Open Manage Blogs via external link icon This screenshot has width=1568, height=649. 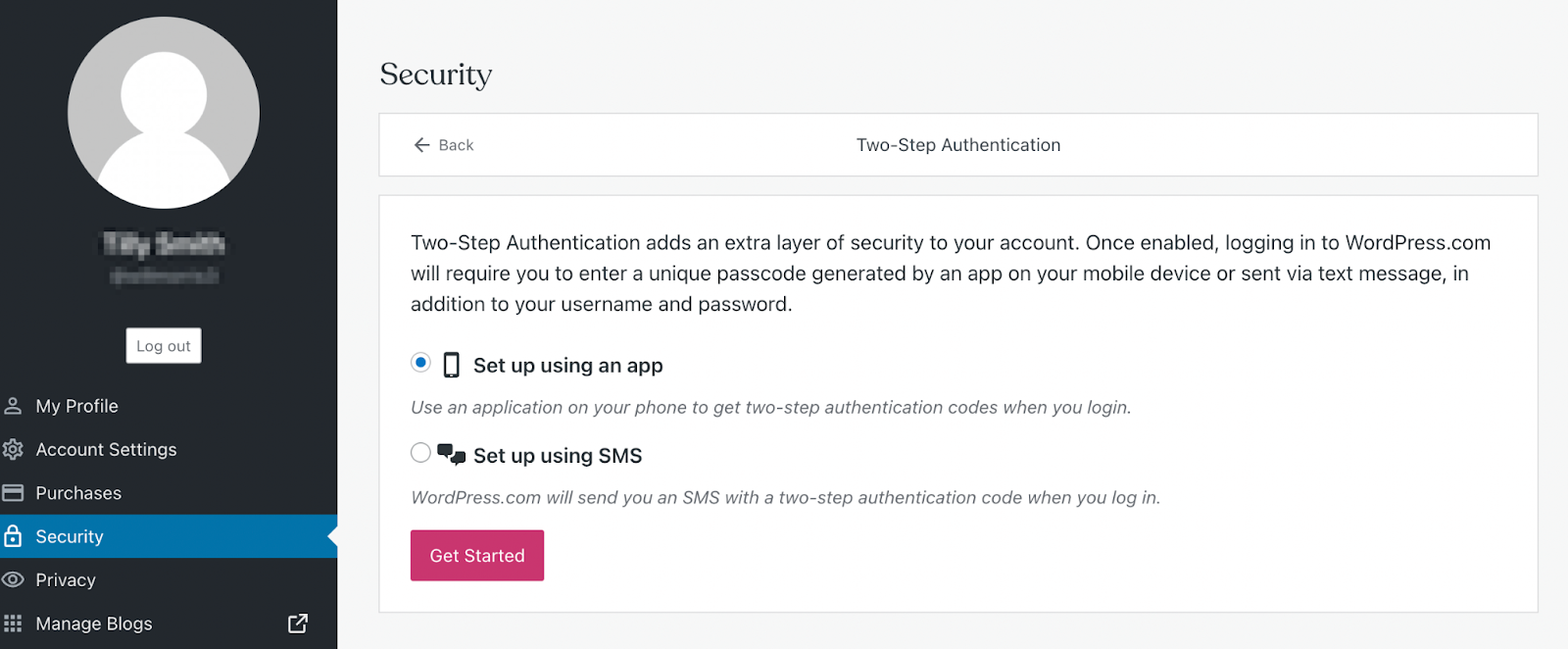[296, 624]
